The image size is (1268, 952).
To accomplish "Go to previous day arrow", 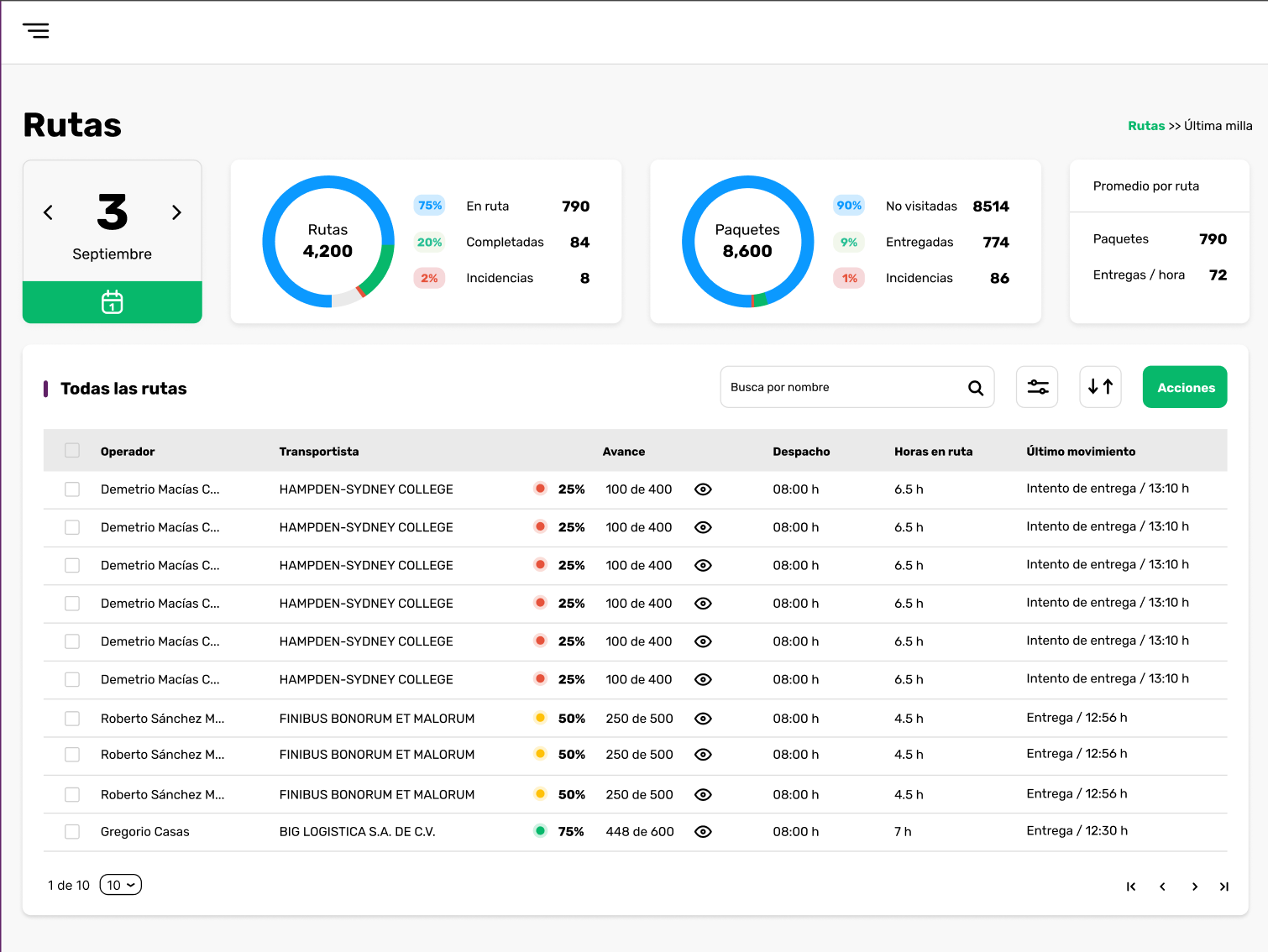I will [x=49, y=212].
